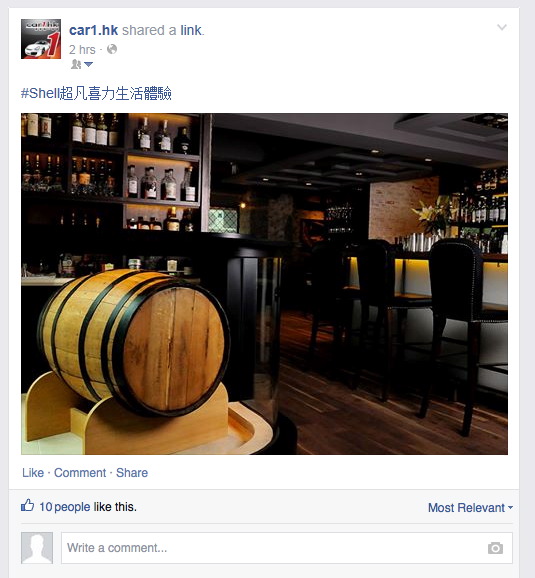Click the thumbs-up likes icon
Screen dimensions: 535x578
click(28, 505)
